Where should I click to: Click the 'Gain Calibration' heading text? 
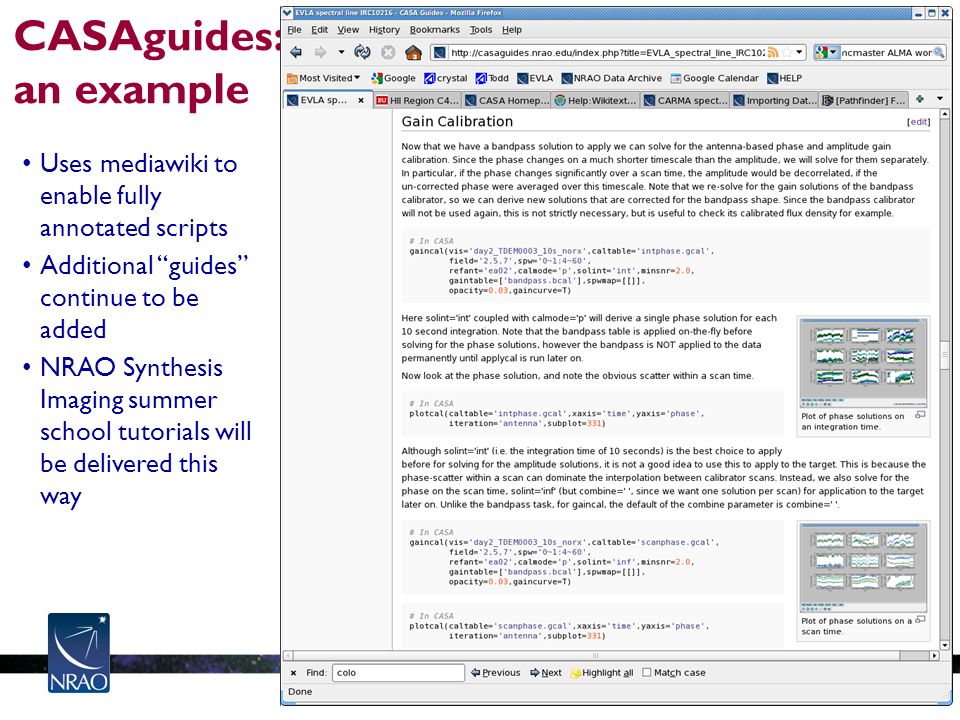point(457,121)
